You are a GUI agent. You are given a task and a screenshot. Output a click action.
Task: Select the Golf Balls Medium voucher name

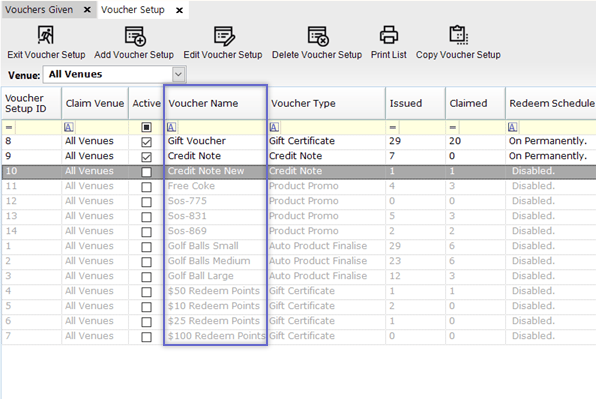tap(209, 261)
